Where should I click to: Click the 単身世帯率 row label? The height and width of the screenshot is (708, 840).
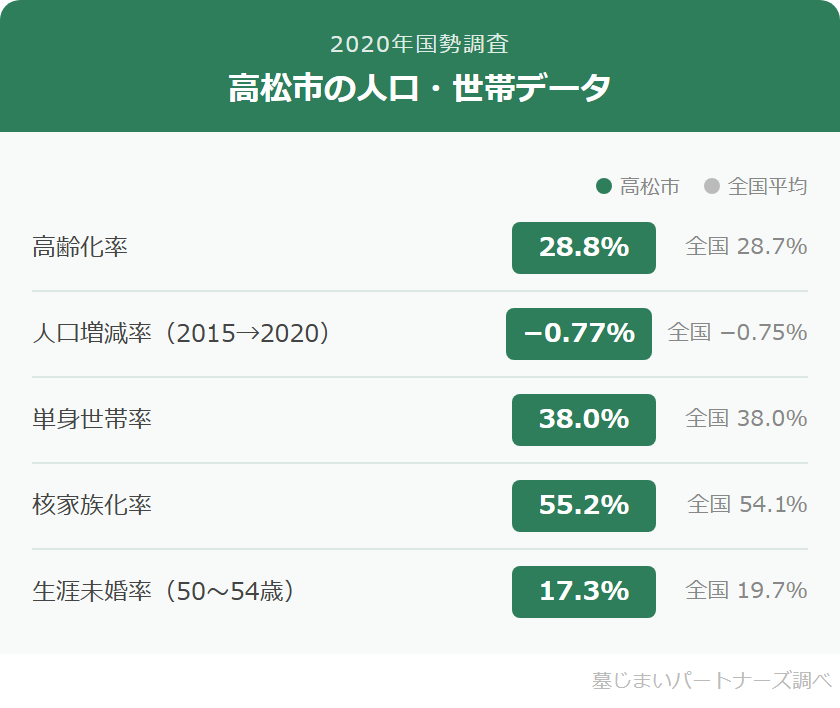92,420
